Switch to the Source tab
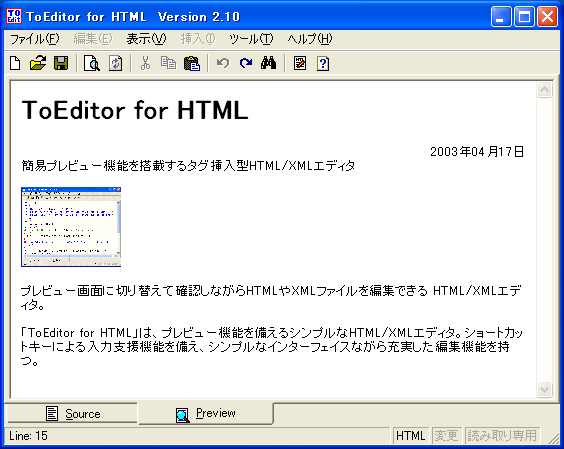564x449 pixels. (72, 413)
